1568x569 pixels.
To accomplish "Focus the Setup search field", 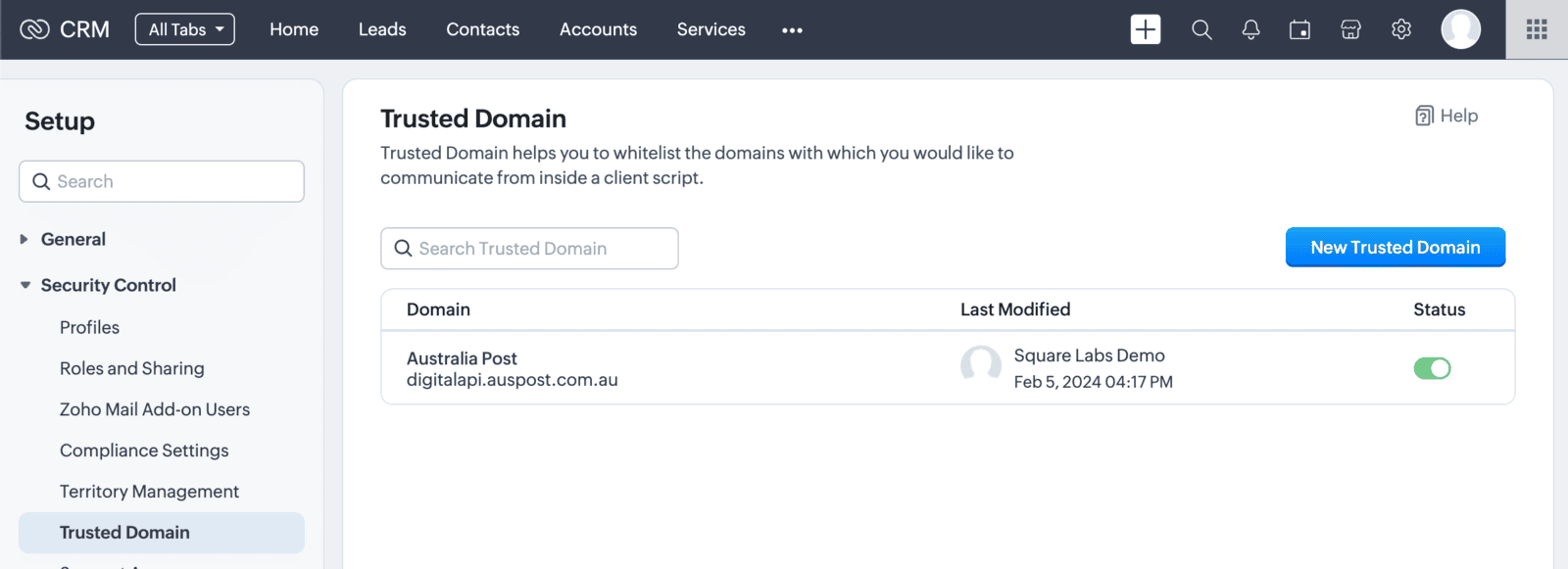I will tap(162, 181).
